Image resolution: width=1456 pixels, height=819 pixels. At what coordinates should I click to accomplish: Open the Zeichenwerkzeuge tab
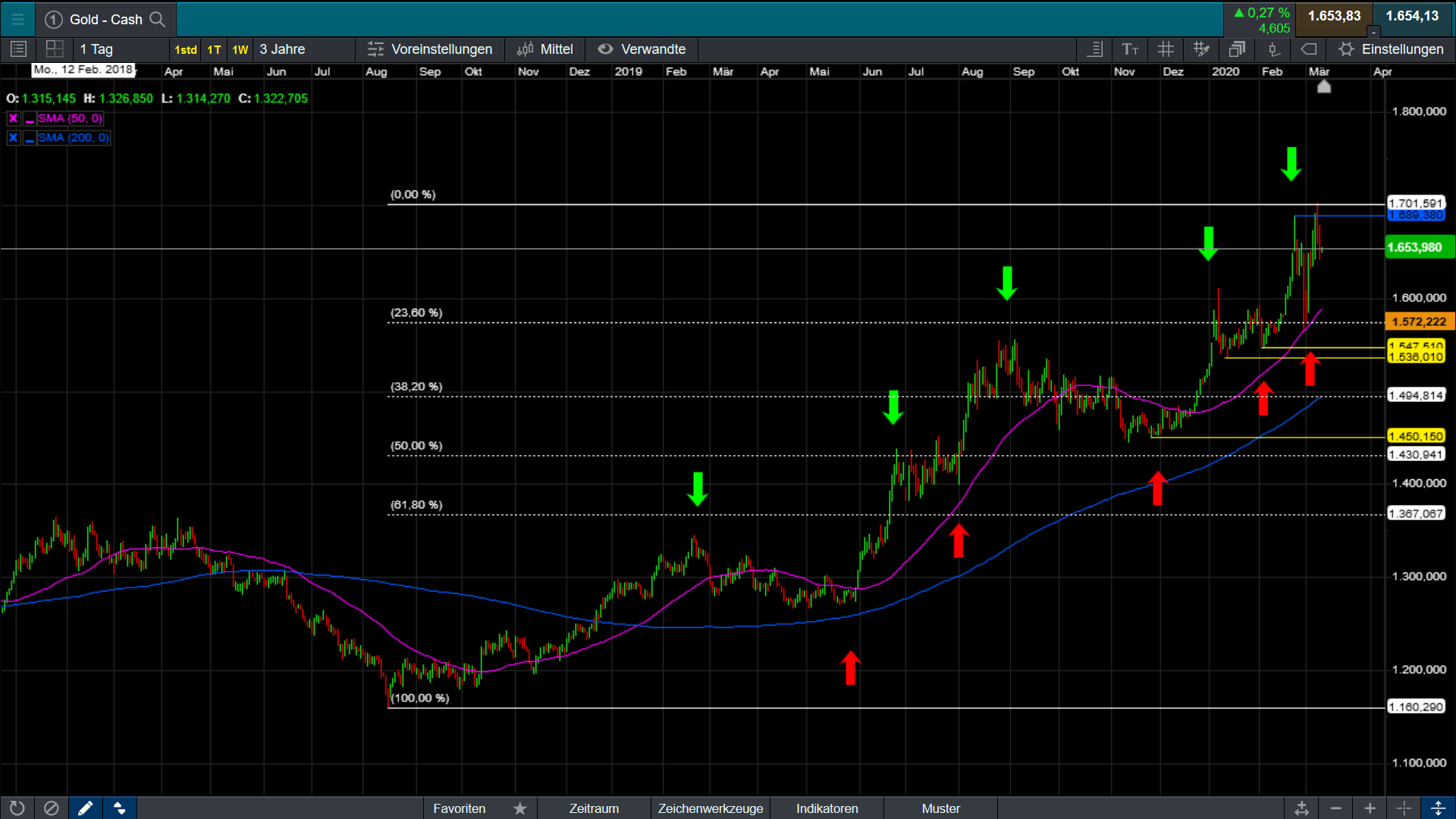click(710, 808)
